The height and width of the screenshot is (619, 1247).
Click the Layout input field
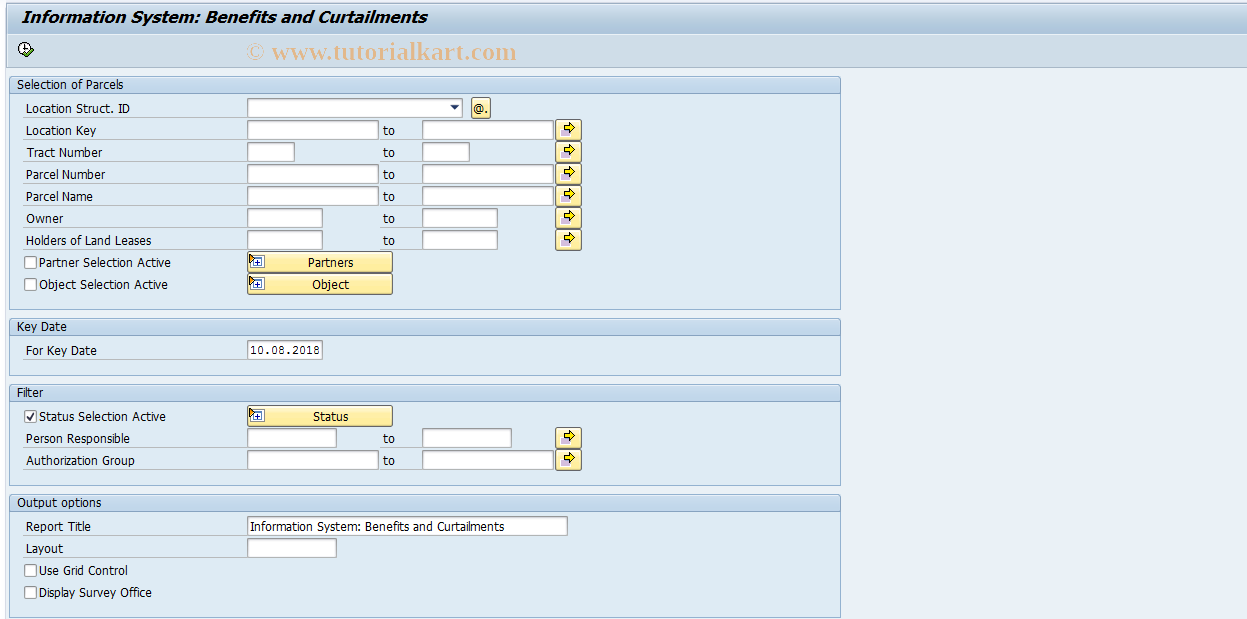(x=292, y=548)
